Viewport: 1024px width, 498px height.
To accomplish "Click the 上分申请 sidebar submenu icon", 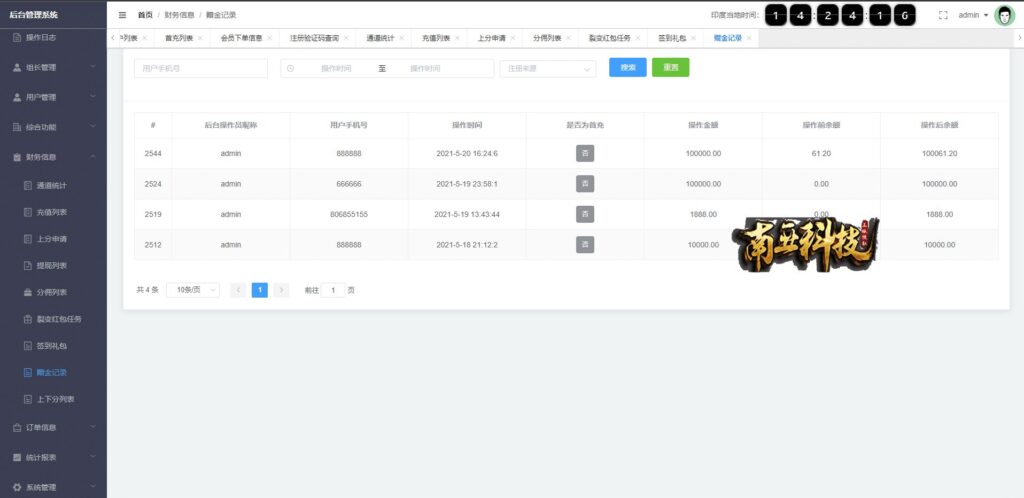I will click(27, 239).
